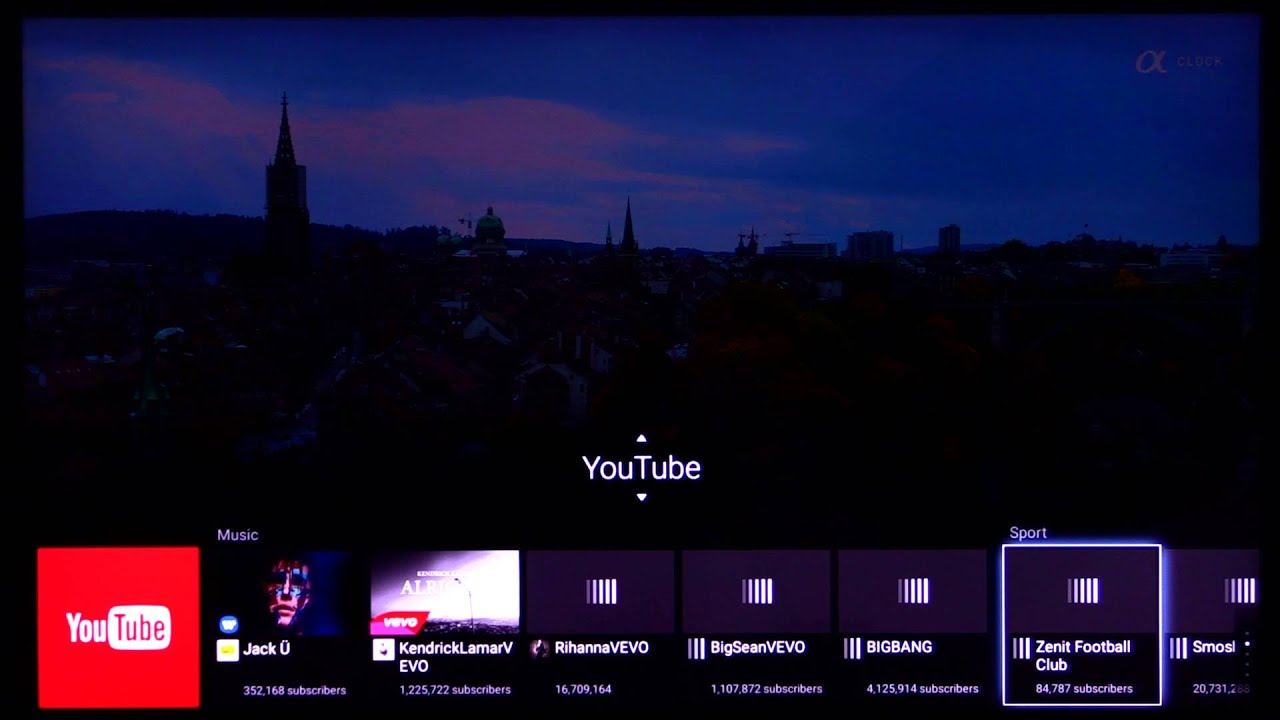
Task: Select the BigSeanVEVO loading thumbnail
Action: point(757,592)
